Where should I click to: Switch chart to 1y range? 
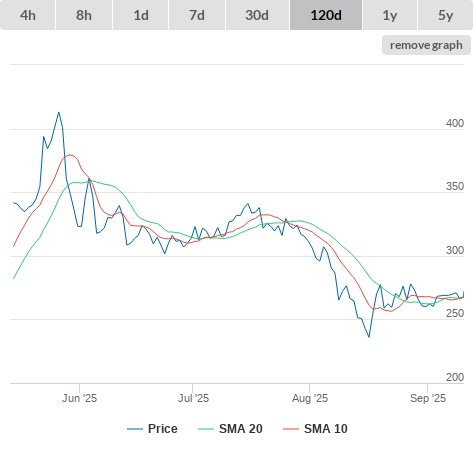(390, 15)
